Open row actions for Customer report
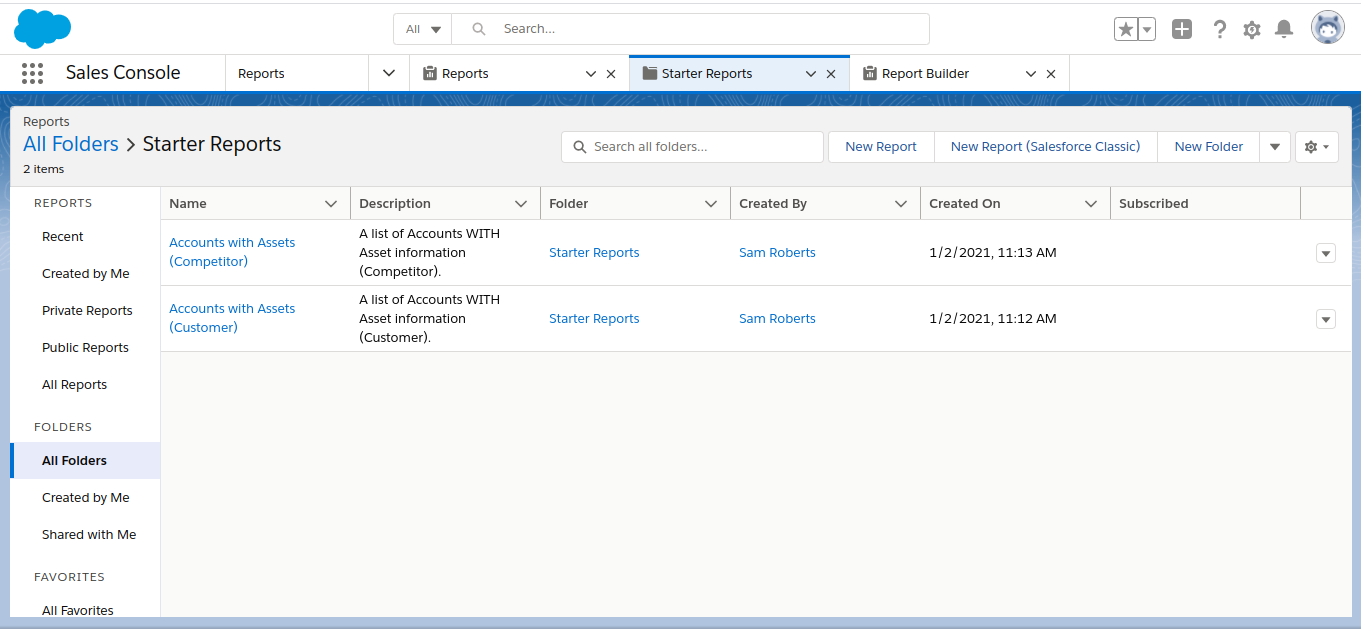The image size is (1361, 629). [x=1326, y=319]
